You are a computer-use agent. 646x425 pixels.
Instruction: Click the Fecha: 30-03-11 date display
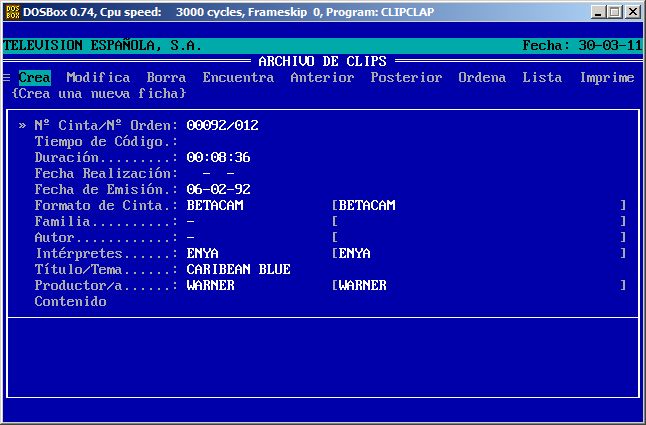[582, 45]
